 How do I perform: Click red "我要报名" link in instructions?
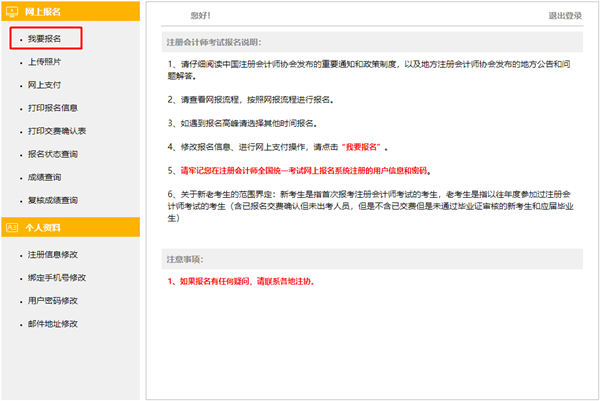point(361,146)
